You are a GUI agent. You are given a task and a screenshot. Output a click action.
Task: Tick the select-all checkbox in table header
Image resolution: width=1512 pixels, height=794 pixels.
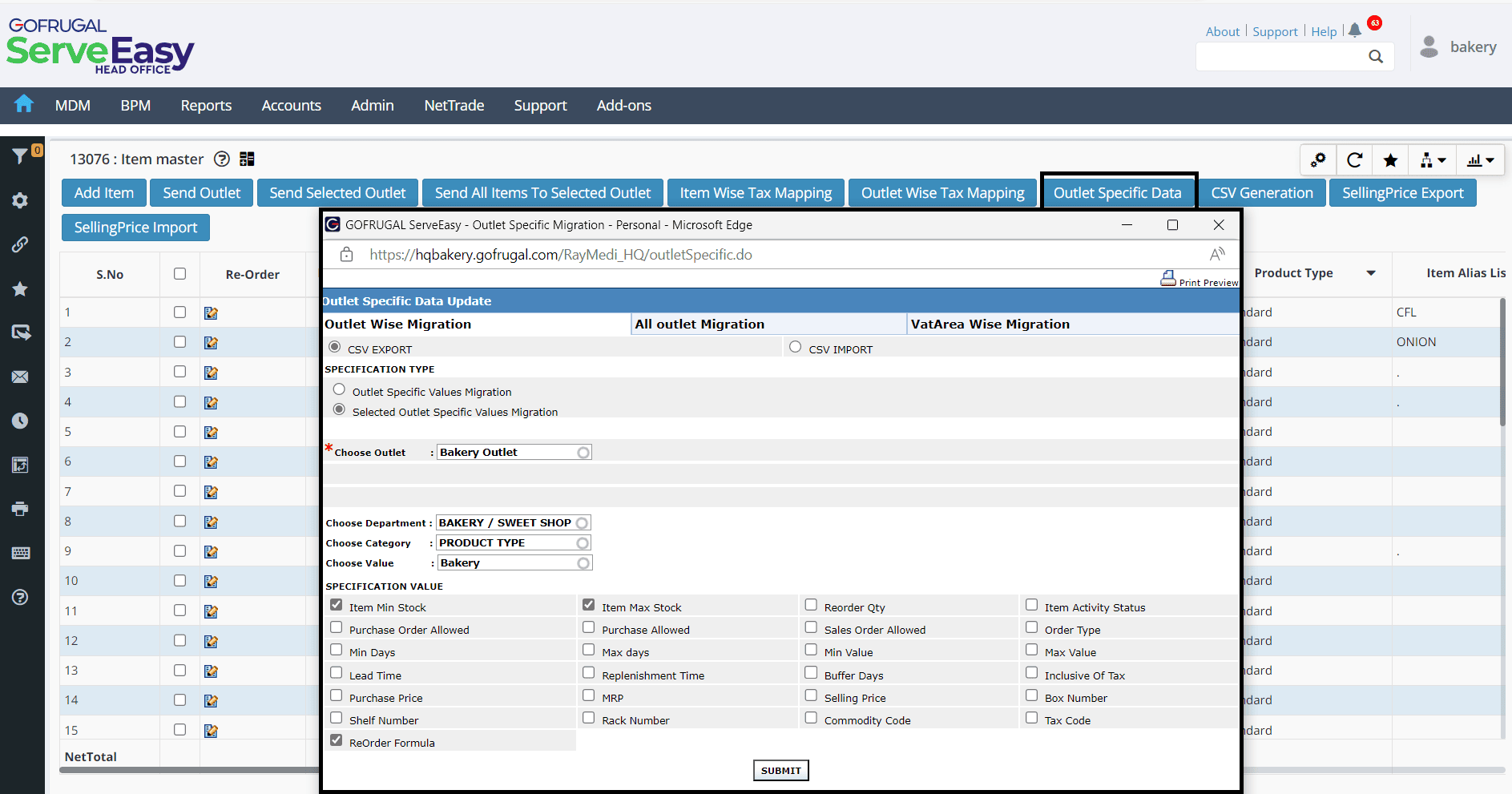[x=180, y=274]
